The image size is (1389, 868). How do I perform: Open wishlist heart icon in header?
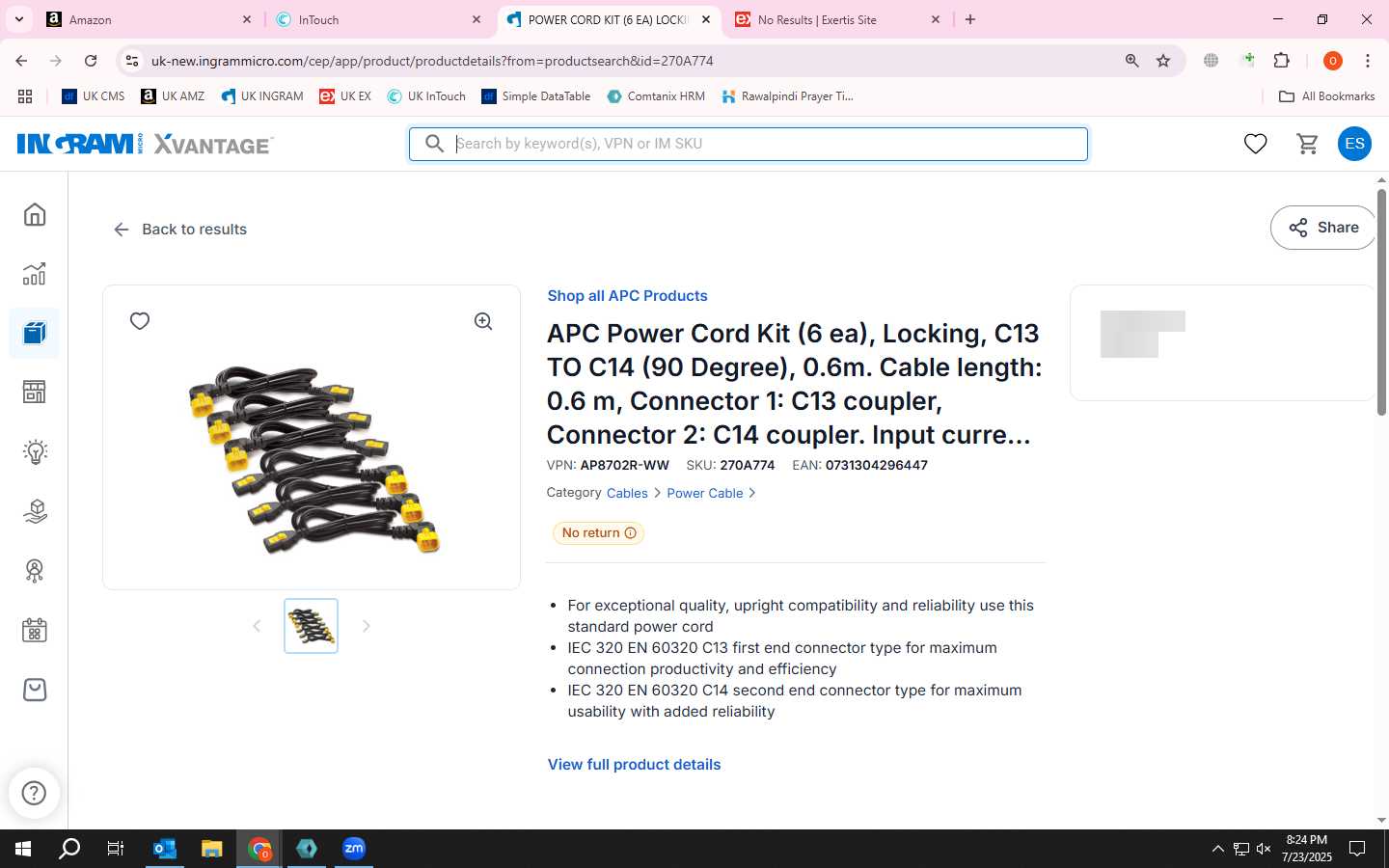click(x=1255, y=144)
